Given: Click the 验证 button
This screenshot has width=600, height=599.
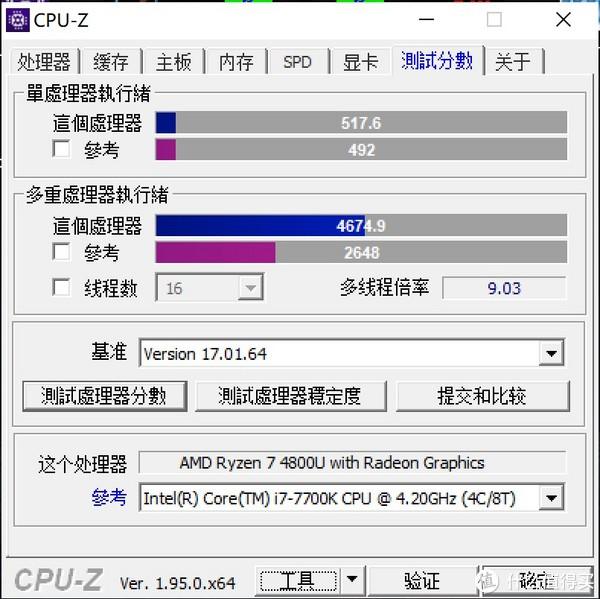Looking at the screenshot, I should 422,581.
